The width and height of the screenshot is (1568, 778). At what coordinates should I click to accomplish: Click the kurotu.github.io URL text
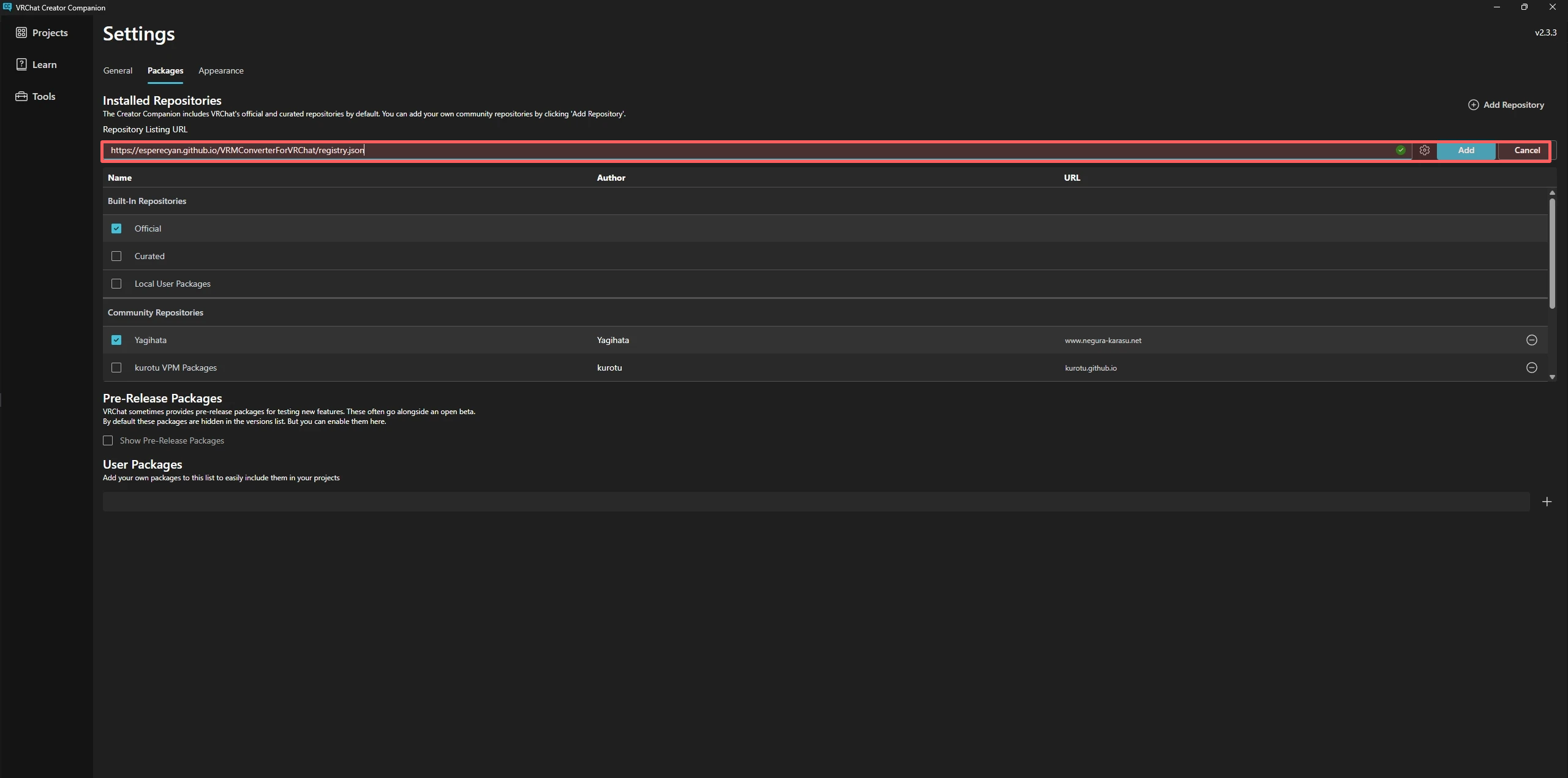tap(1091, 368)
